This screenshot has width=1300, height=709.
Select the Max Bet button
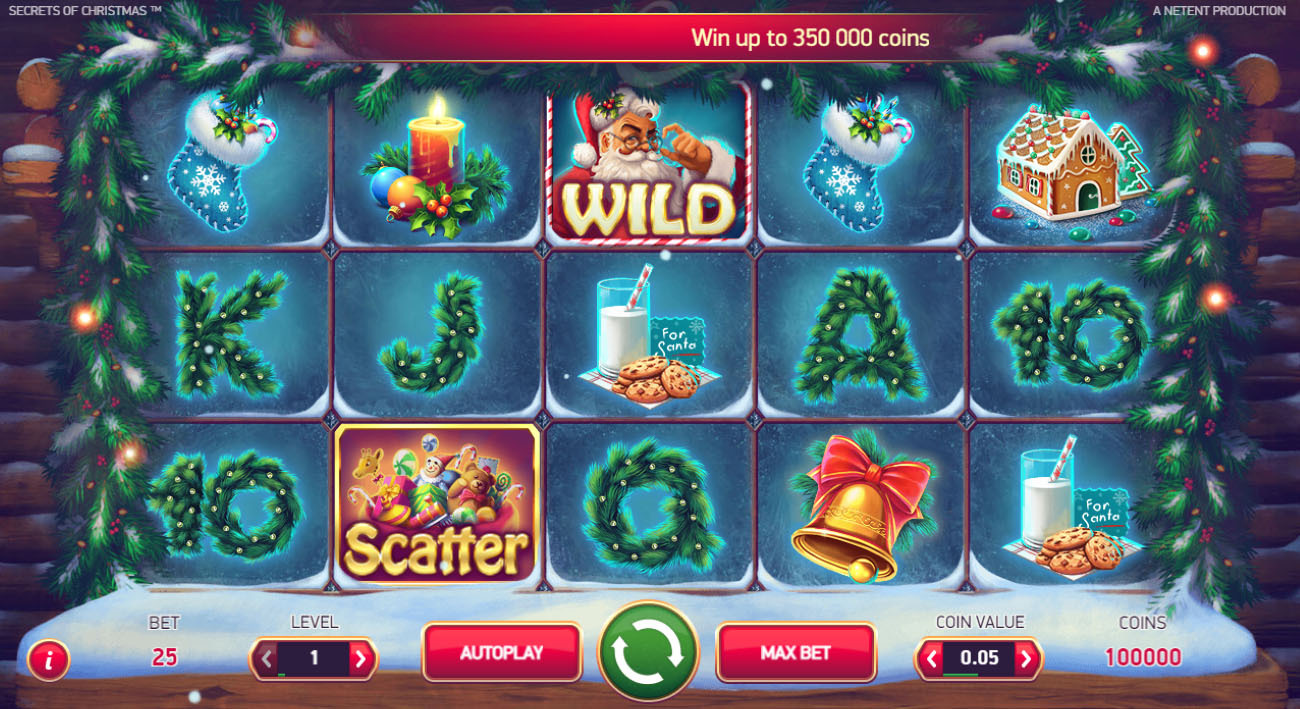pyautogui.click(x=796, y=653)
